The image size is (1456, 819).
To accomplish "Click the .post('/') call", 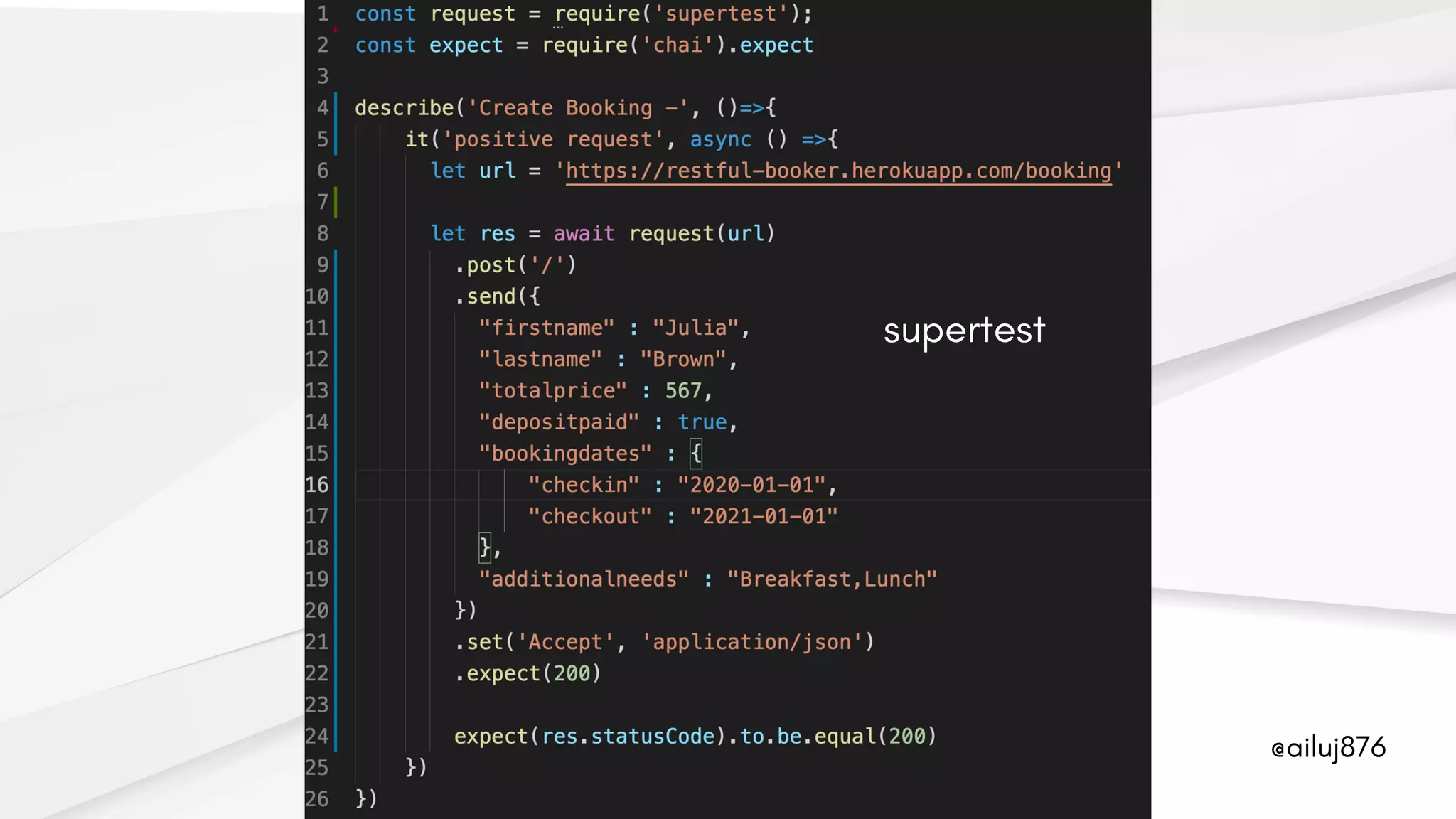I will click(x=515, y=265).
